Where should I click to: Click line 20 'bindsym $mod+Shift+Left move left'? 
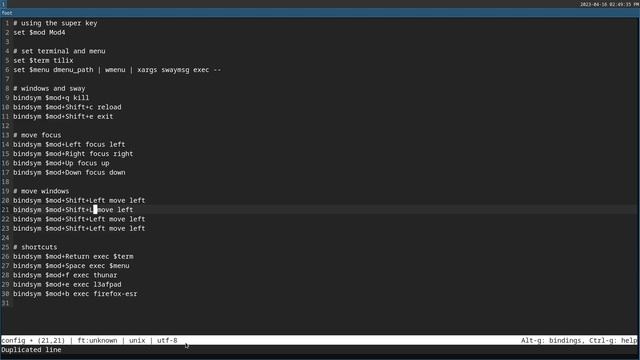(x=79, y=200)
